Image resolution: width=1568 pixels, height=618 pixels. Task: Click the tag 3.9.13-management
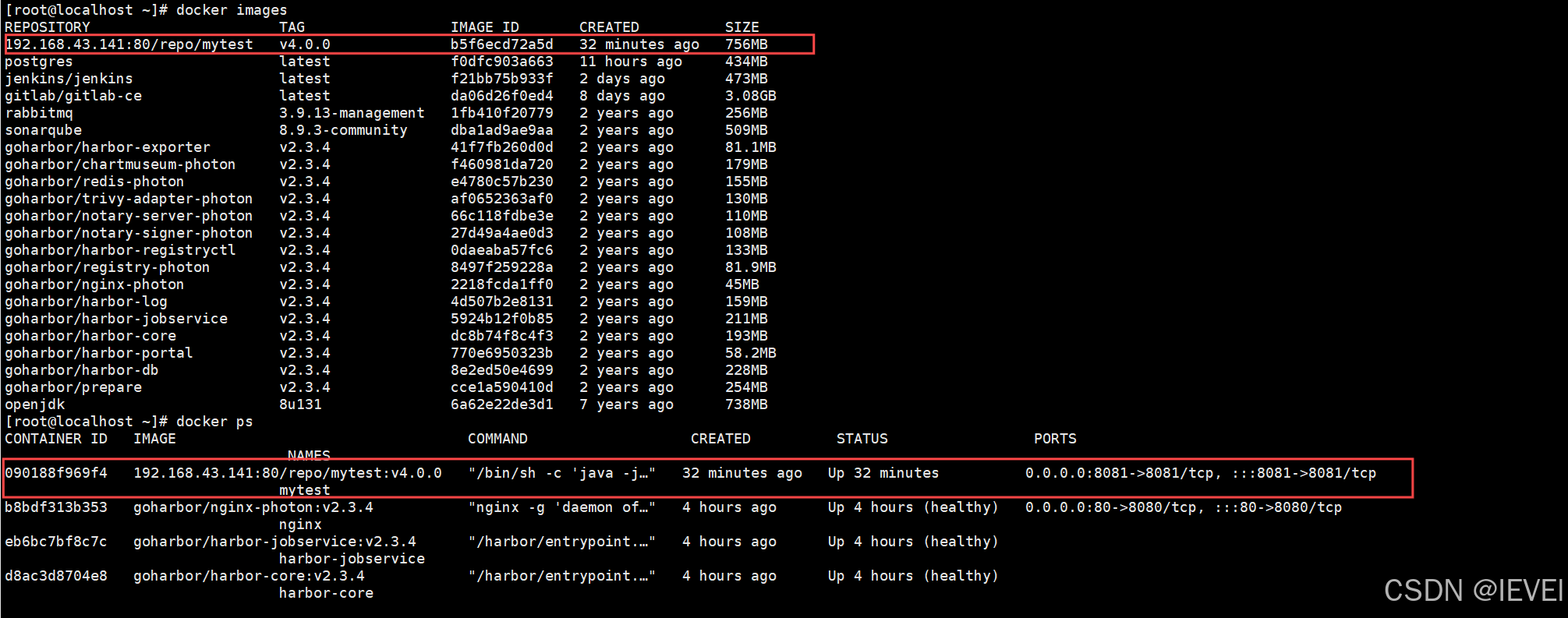(x=352, y=113)
